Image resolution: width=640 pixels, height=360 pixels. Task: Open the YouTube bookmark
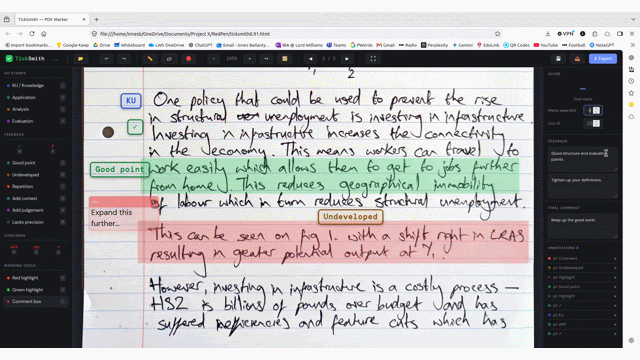[x=546, y=45]
